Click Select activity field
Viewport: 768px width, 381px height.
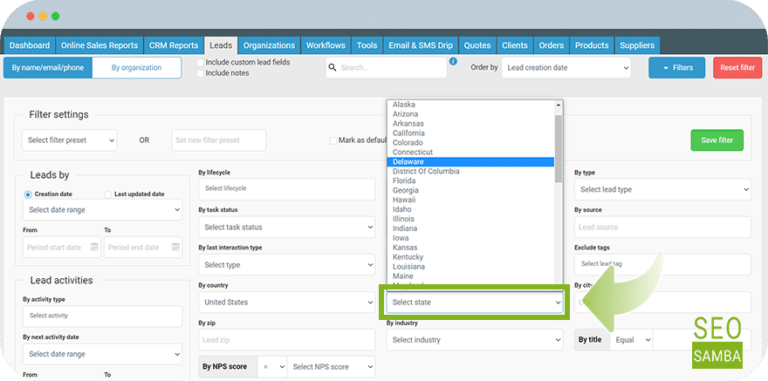(x=102, y=316)
